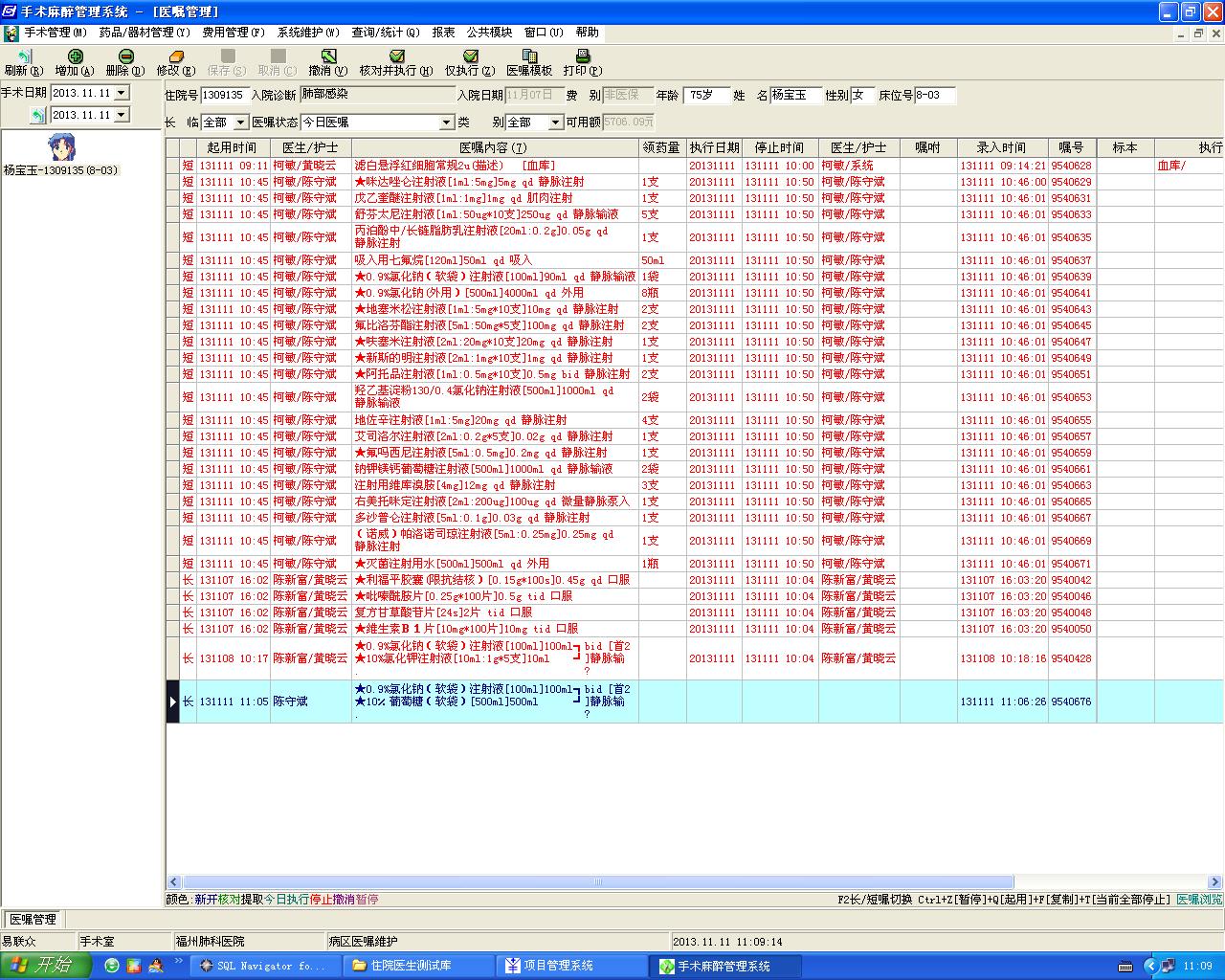Open the 系统维护(W) menu
The height and width of the screenshot is (980, 1225).
point(308,33)
